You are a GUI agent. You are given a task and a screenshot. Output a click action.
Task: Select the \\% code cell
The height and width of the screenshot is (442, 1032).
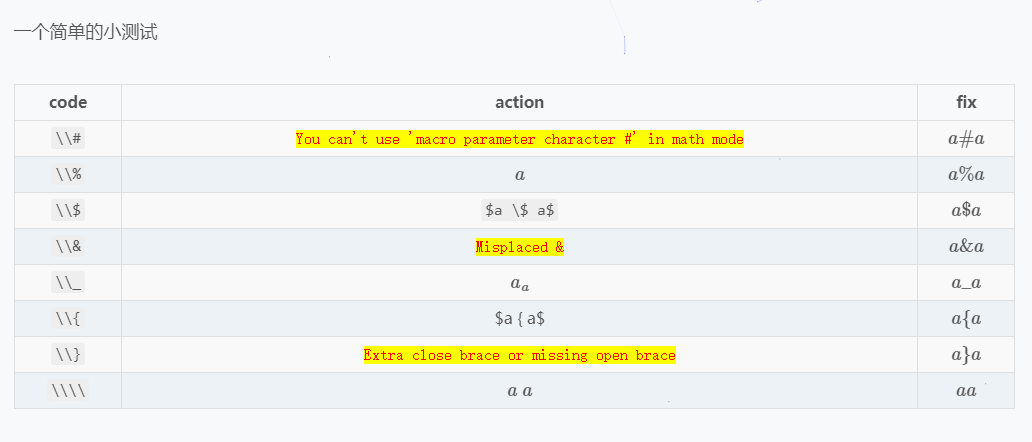(x=68, y=175)
